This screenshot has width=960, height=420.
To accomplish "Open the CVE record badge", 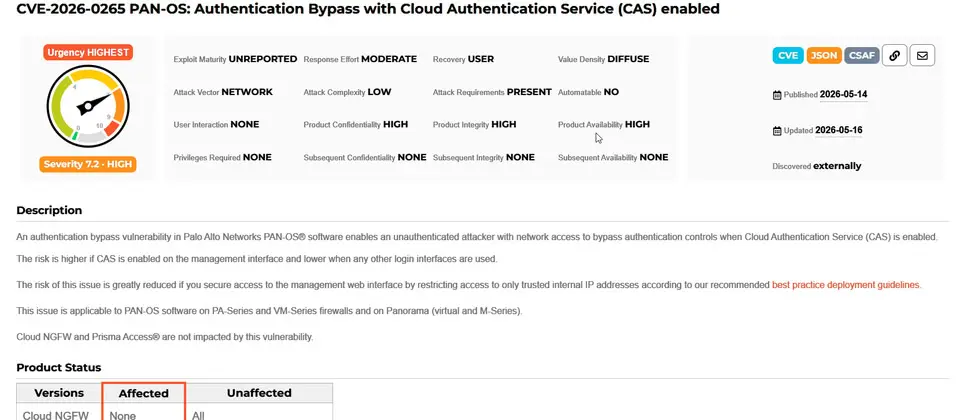I will [x=788, y=55].
